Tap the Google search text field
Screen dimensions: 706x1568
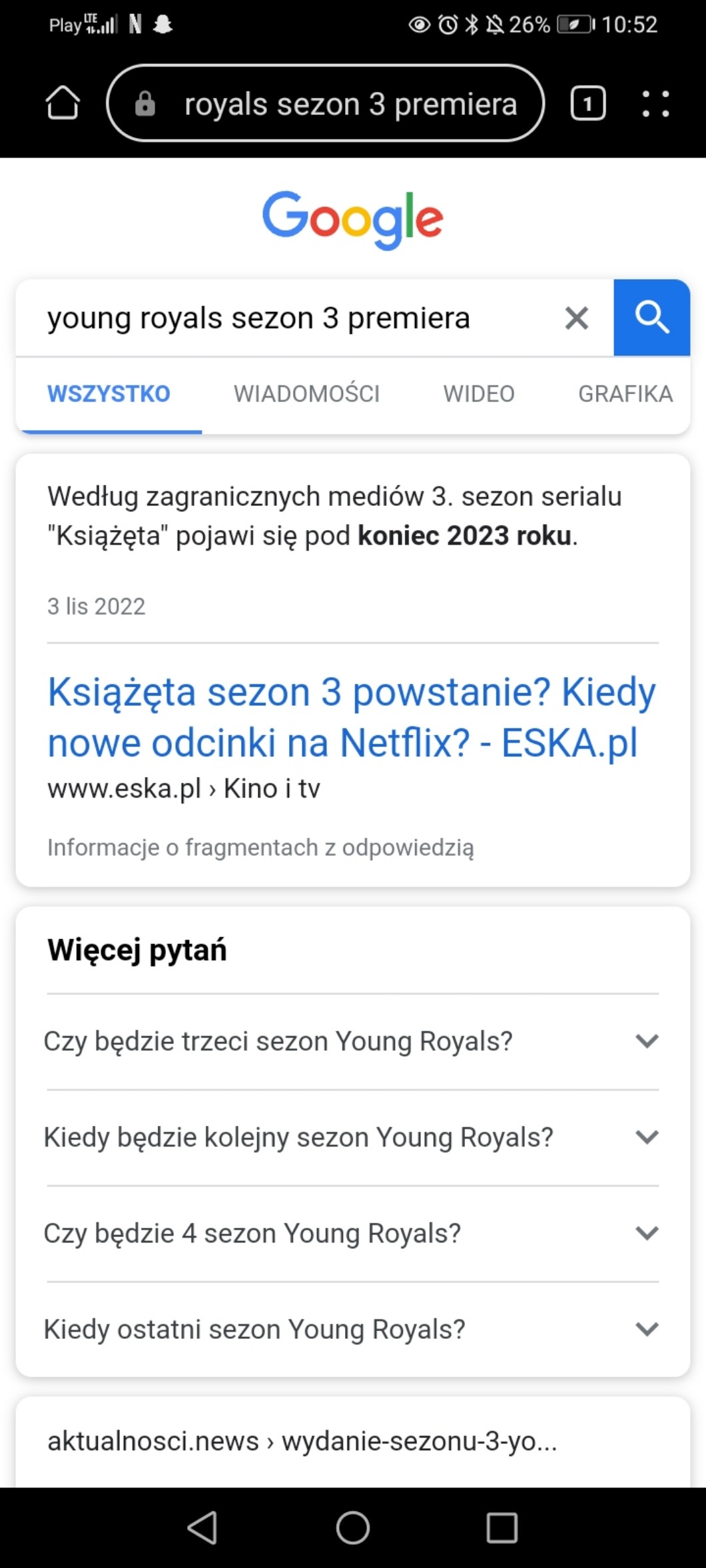pos(293,318)
